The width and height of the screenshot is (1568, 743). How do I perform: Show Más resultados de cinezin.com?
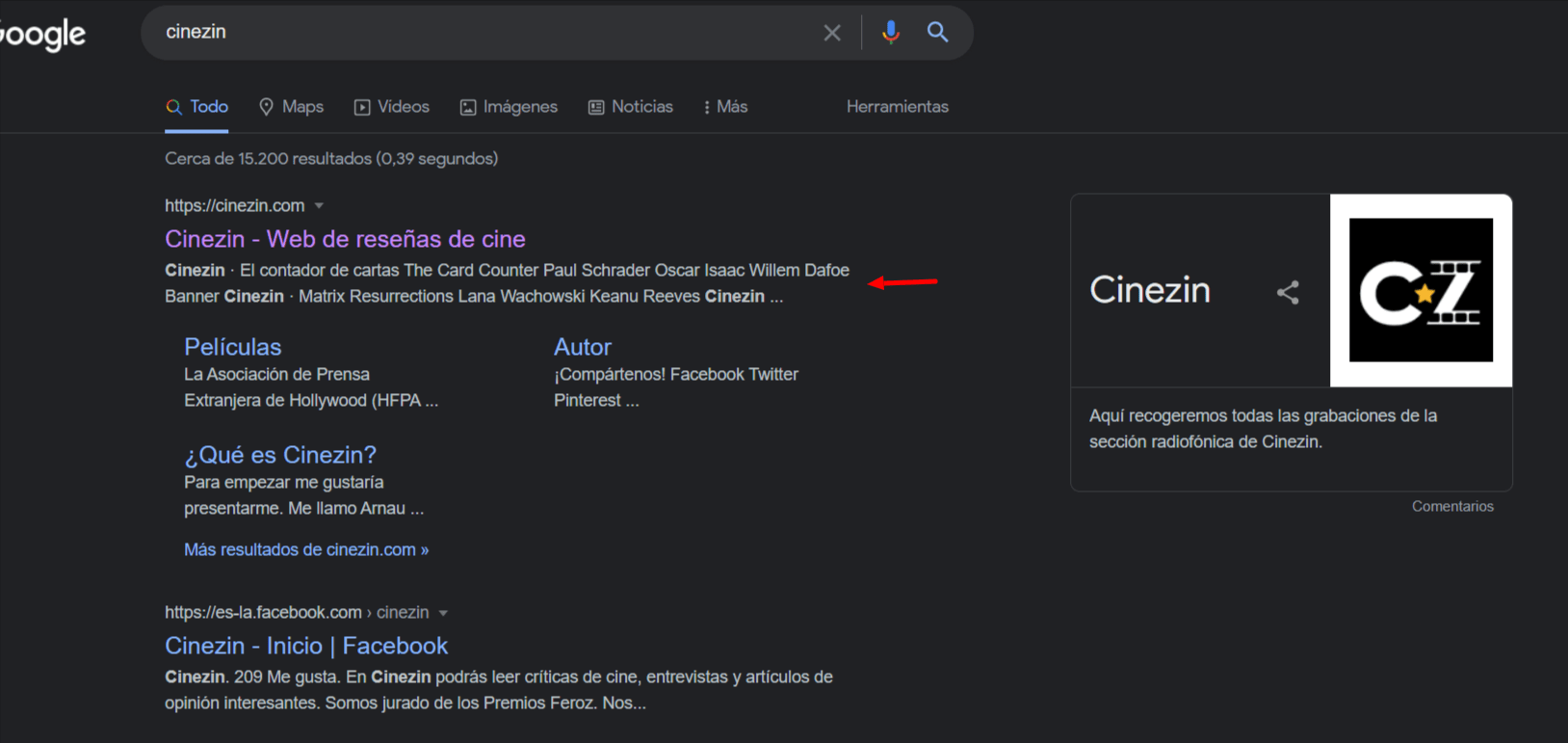pyautogui.click(x=306, y=549)
